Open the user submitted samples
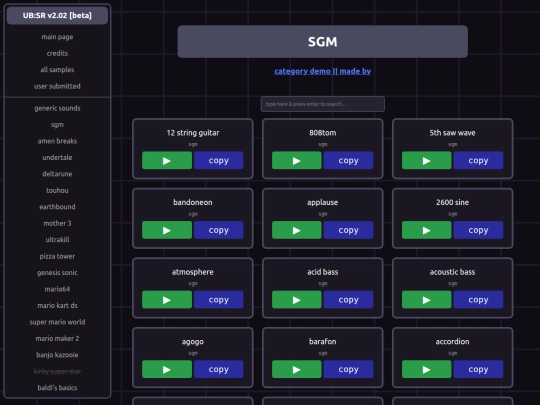540x405 pixels. (57, 86)
